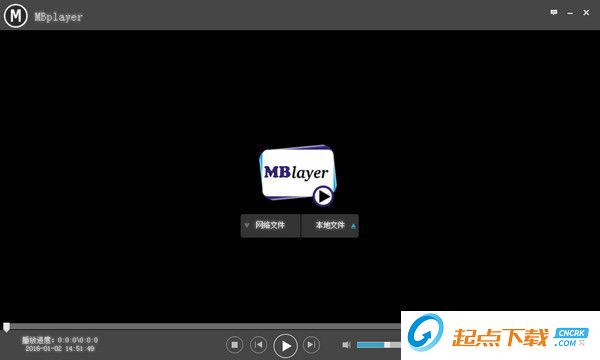Click the MBplayer title text
The height and width of the screenshot is (360, 600).
click(59, 17)
